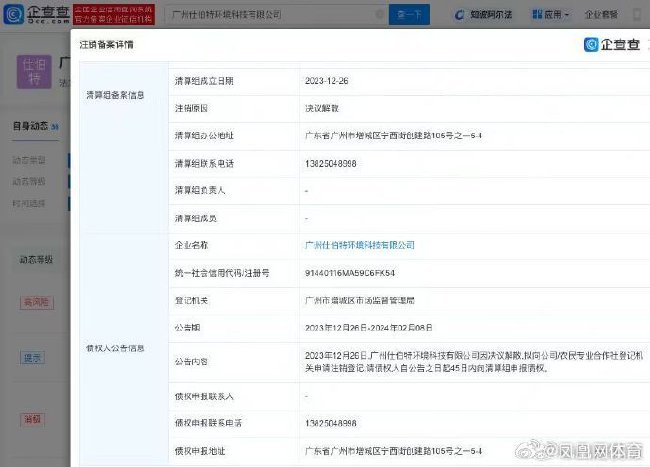Image resolution: width=650 pixels, height=467 pixels.
Task: Select the date 2023-12-26 value
Action: (327, 81)
